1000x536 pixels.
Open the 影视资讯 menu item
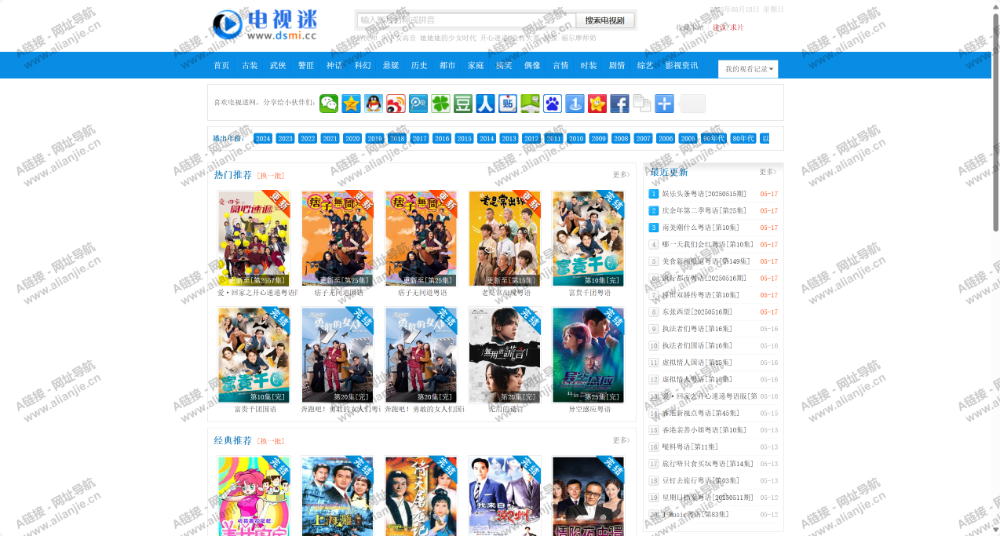(x=681, y=65)
